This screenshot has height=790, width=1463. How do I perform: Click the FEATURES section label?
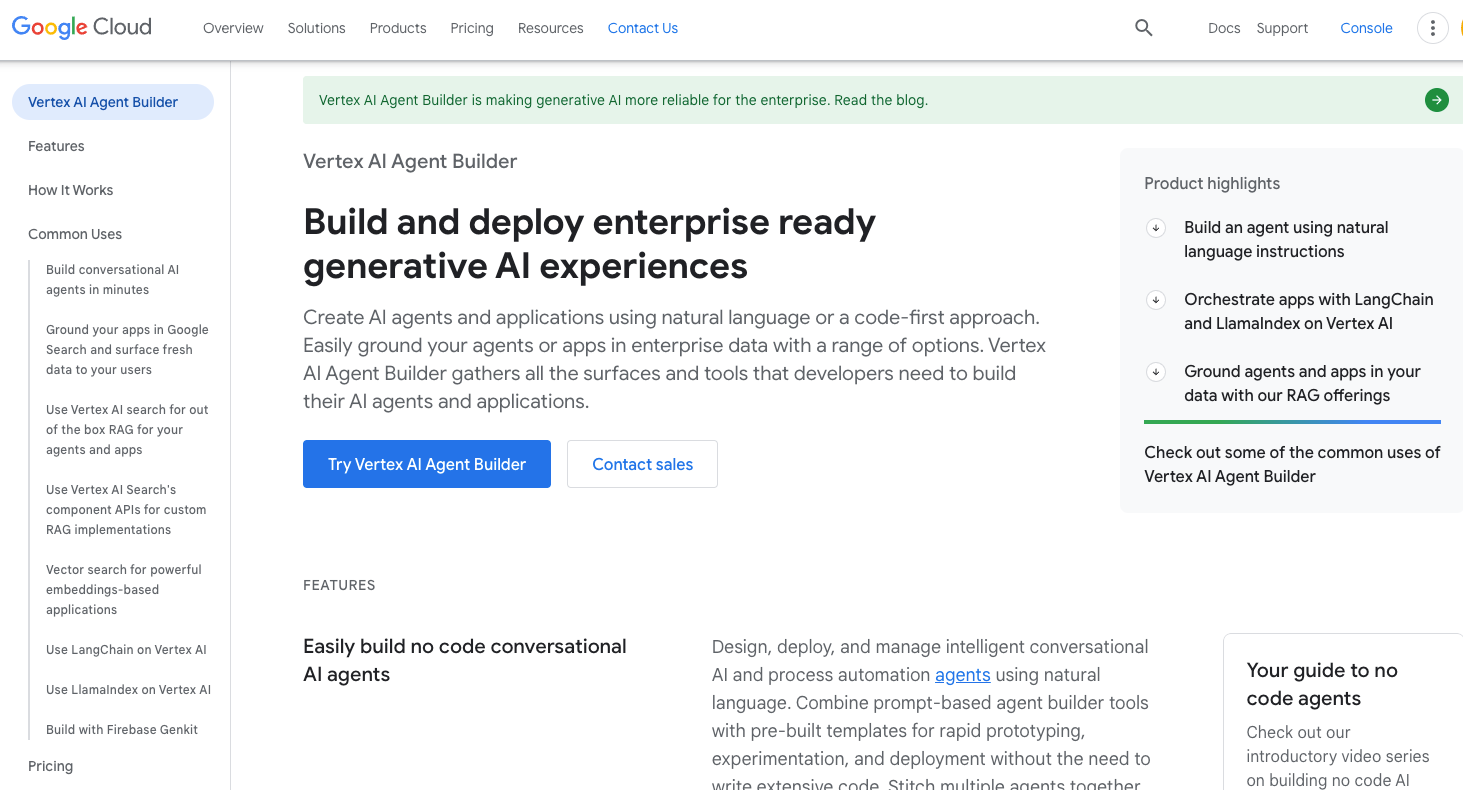pos(339,585)
